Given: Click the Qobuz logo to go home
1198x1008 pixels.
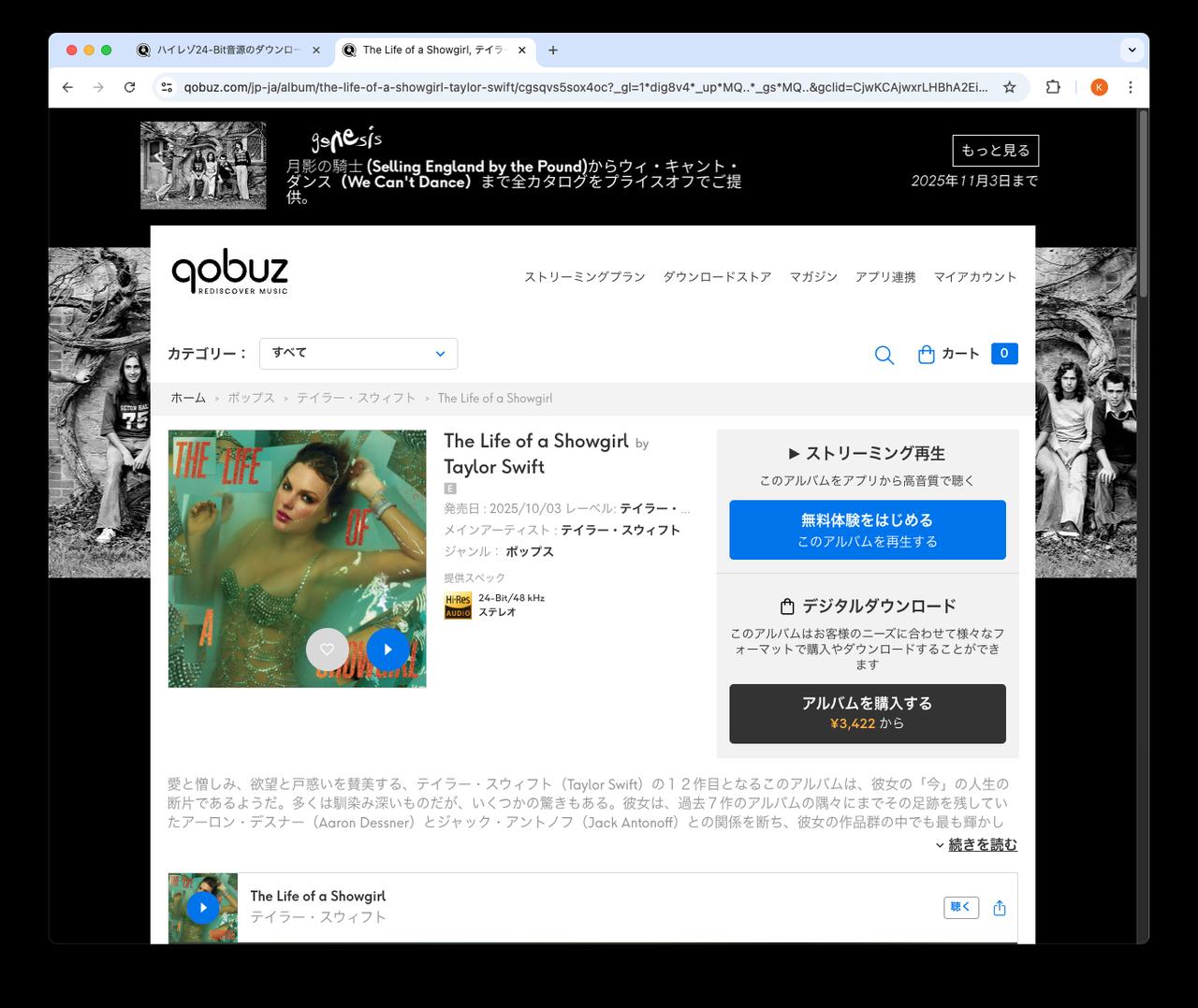Looking at the screenshot, I should tap(228, 271).
